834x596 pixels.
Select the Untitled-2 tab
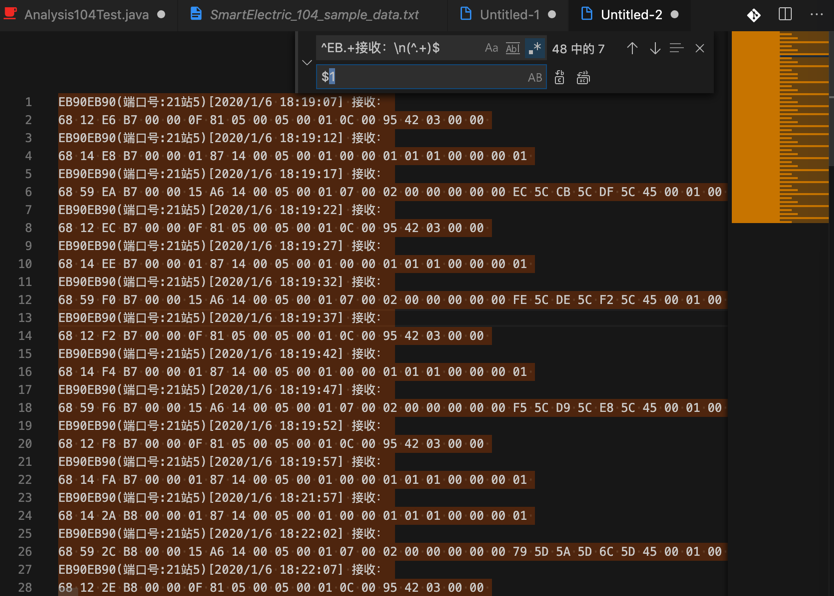click(x=630, y=15)
